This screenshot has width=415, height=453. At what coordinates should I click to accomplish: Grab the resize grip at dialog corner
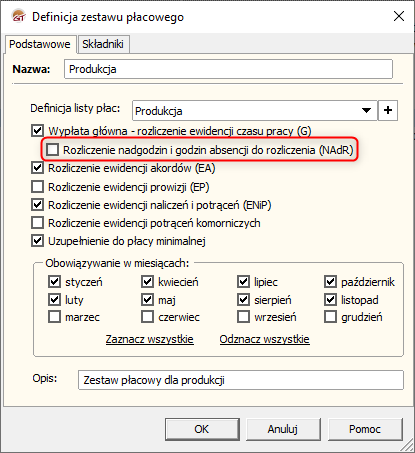(407, 445)
